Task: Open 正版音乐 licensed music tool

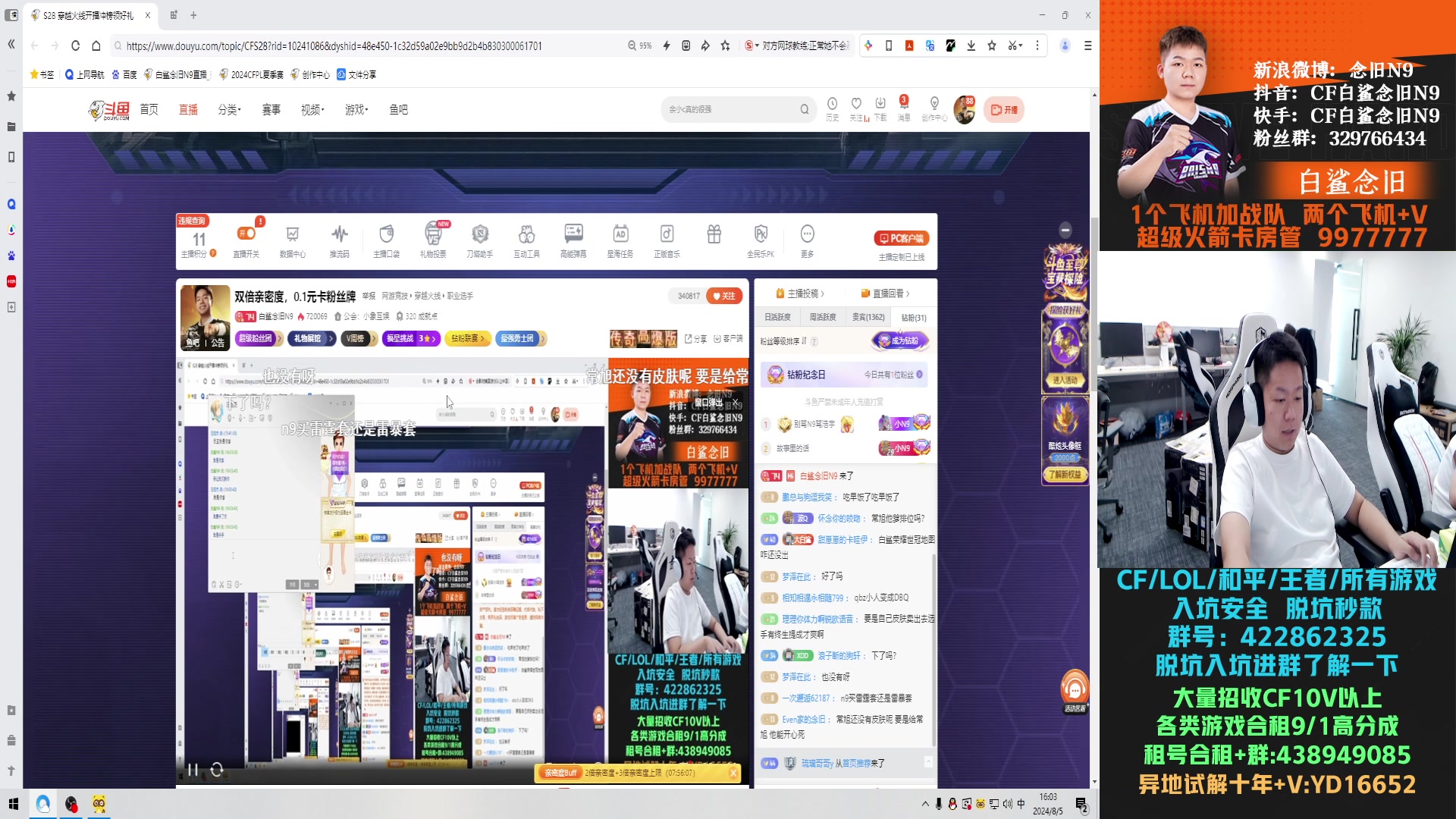Action: tap(667, 235)
